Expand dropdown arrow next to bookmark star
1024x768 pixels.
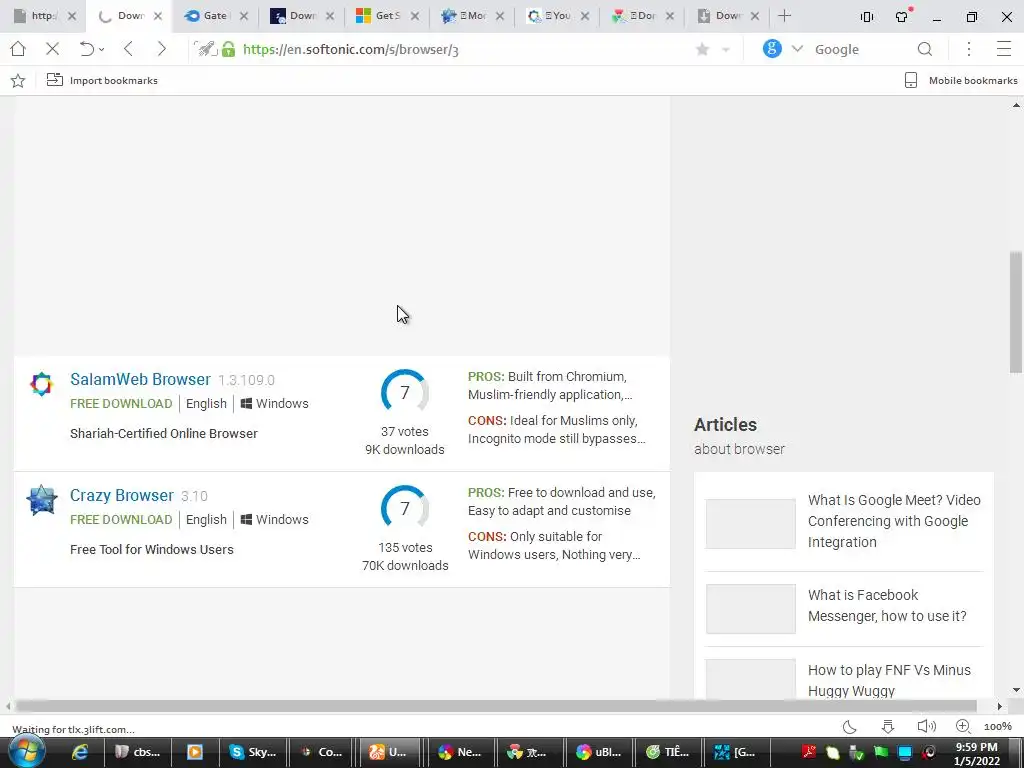coord(726,50)
